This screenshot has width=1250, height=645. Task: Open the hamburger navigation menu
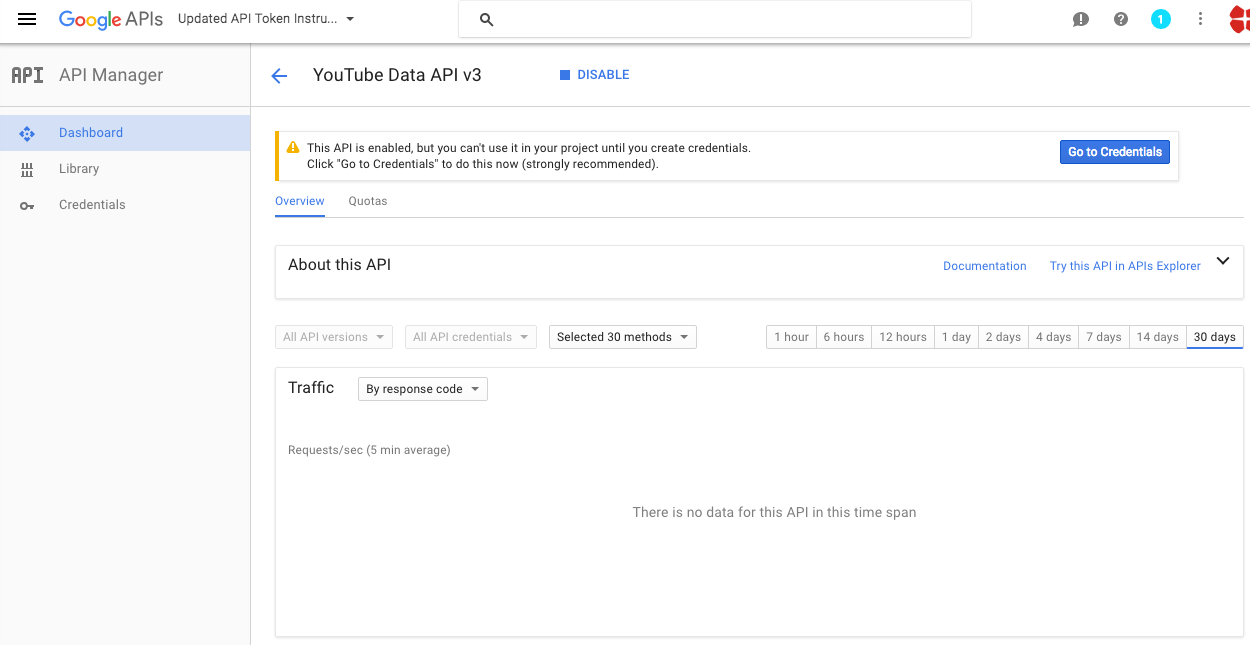(x=27, y=19)
